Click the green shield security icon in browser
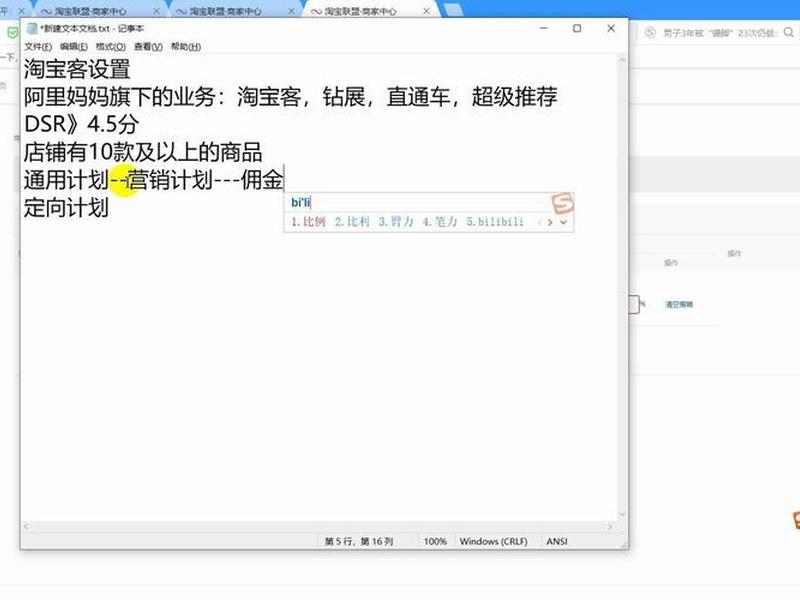Screen dimensions: 800x600 click(12, 33)
